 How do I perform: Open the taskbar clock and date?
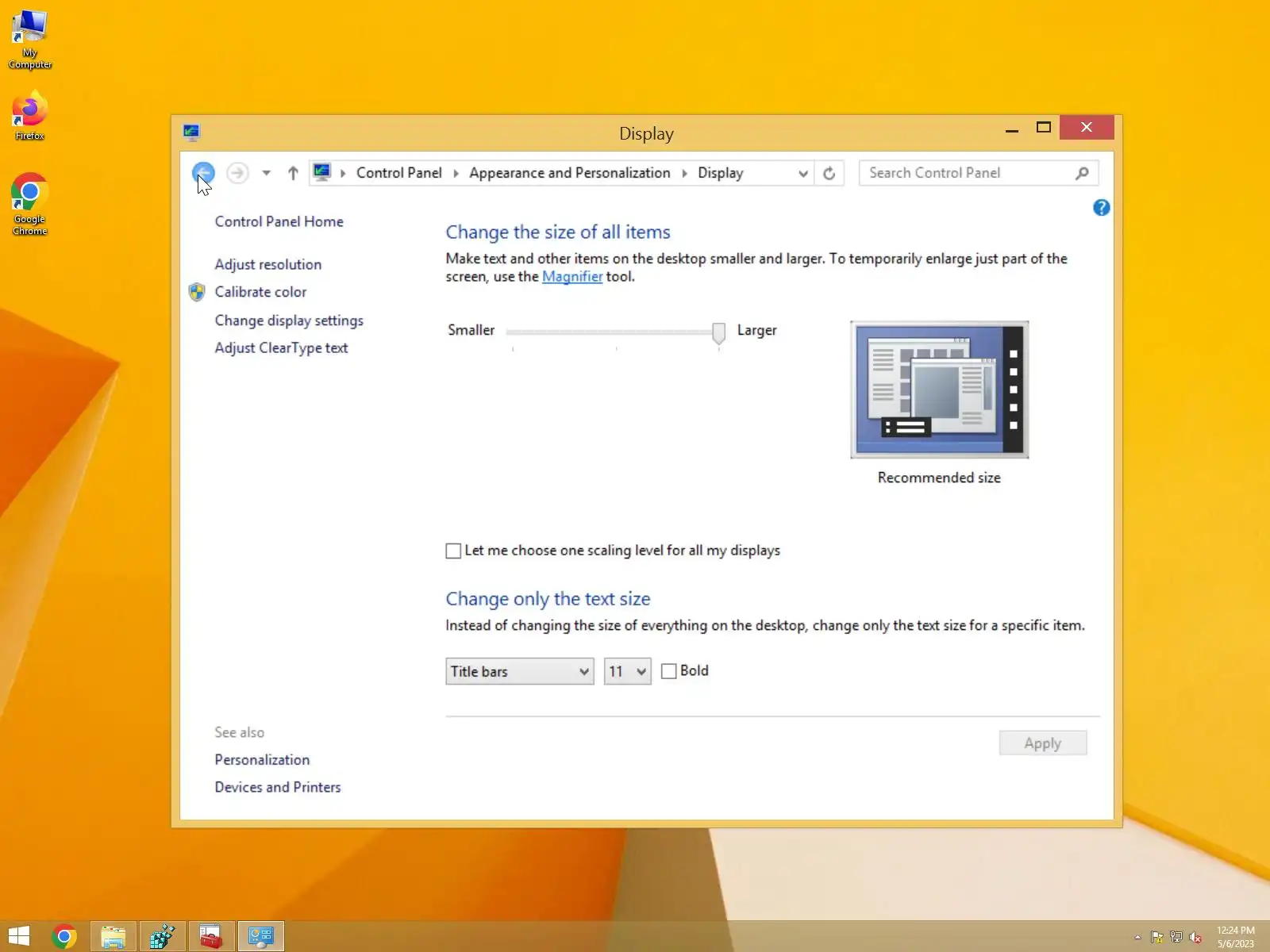click(1236, 937)
